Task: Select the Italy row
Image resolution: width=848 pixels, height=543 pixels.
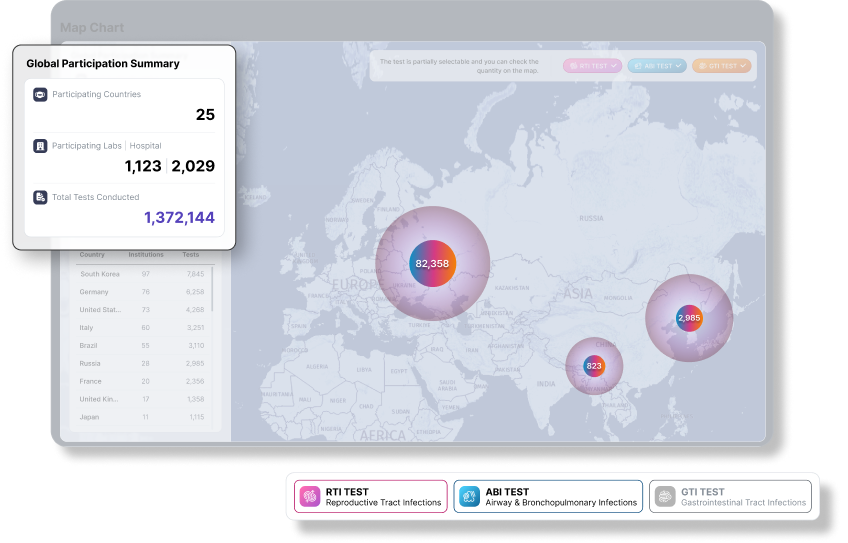Action: tap(142, 328)
